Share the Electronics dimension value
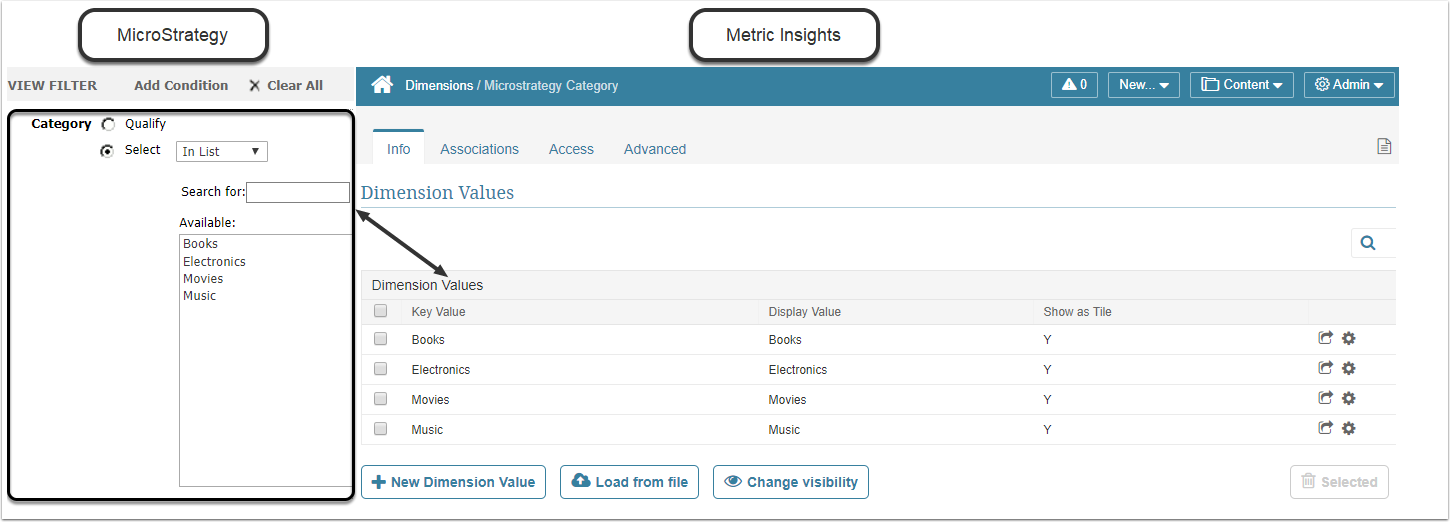 click(1325, 368)
